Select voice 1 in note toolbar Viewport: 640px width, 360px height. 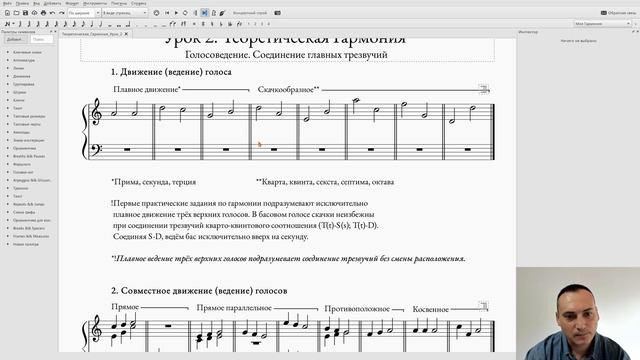coord(249,24)
